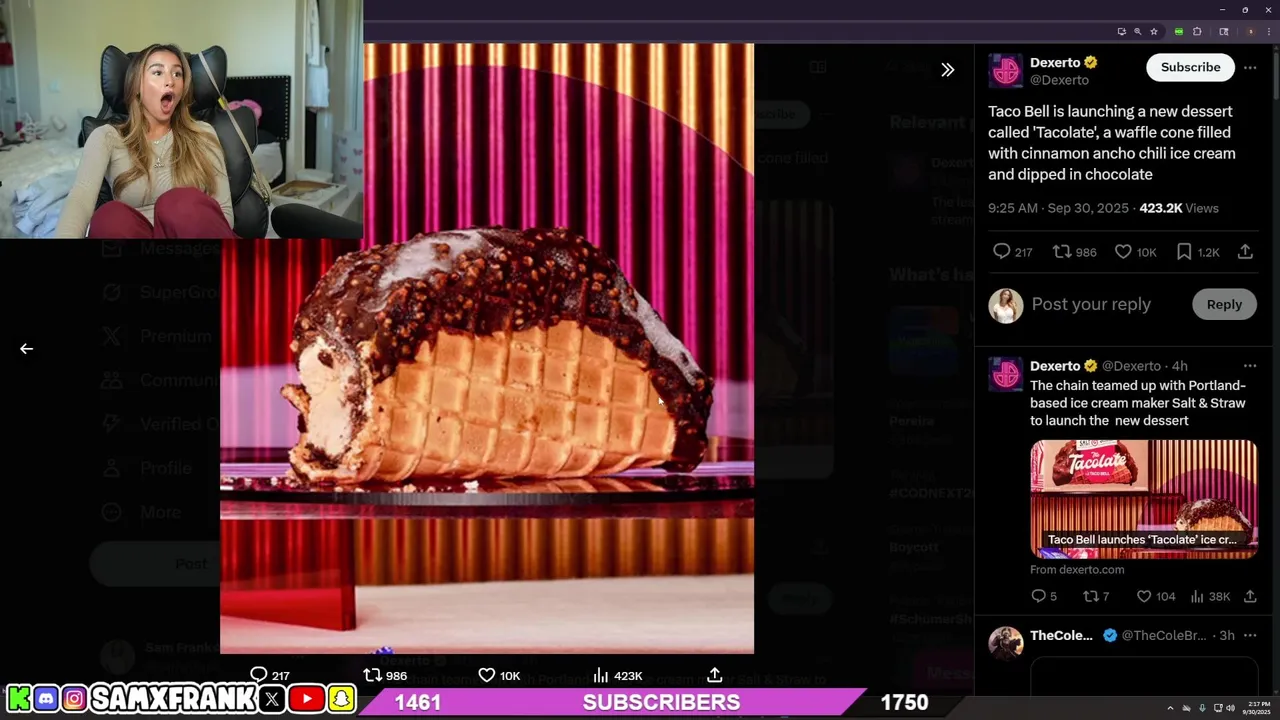This screenshot has height=720, width=1280.
Task: Open the Dexerto display name link at top
Action: pos(1055,62)
